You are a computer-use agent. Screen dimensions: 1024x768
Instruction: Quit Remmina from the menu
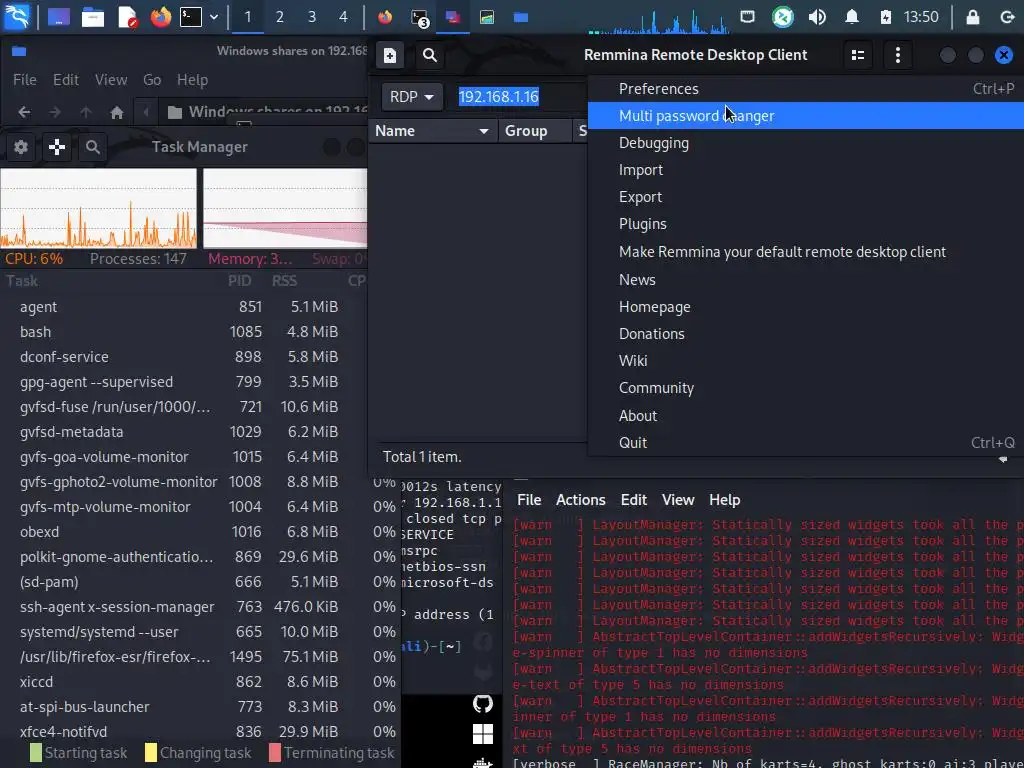pyautogui.click(x=806, y=443)
